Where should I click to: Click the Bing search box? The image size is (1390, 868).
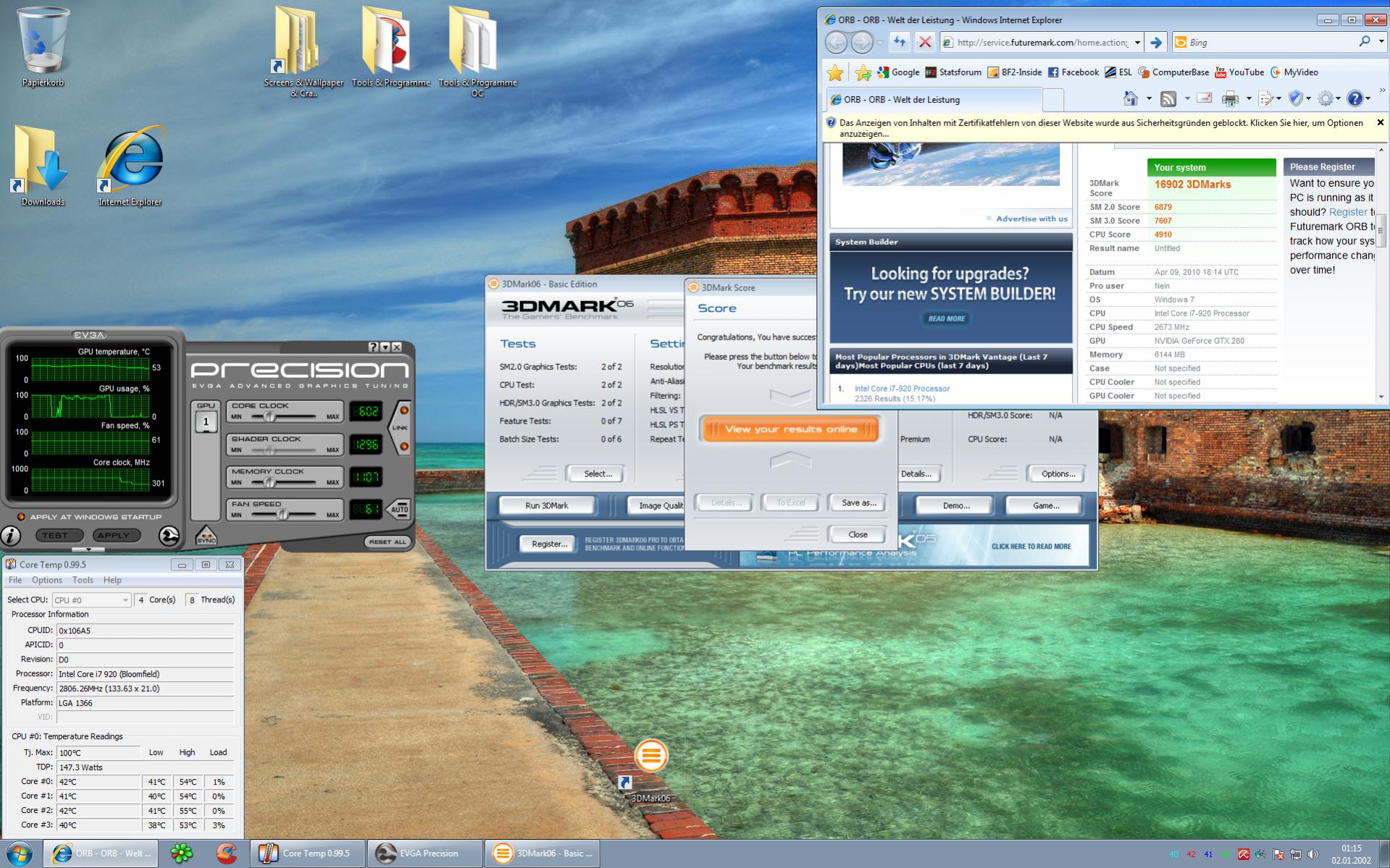click(x=1270, y=42)
